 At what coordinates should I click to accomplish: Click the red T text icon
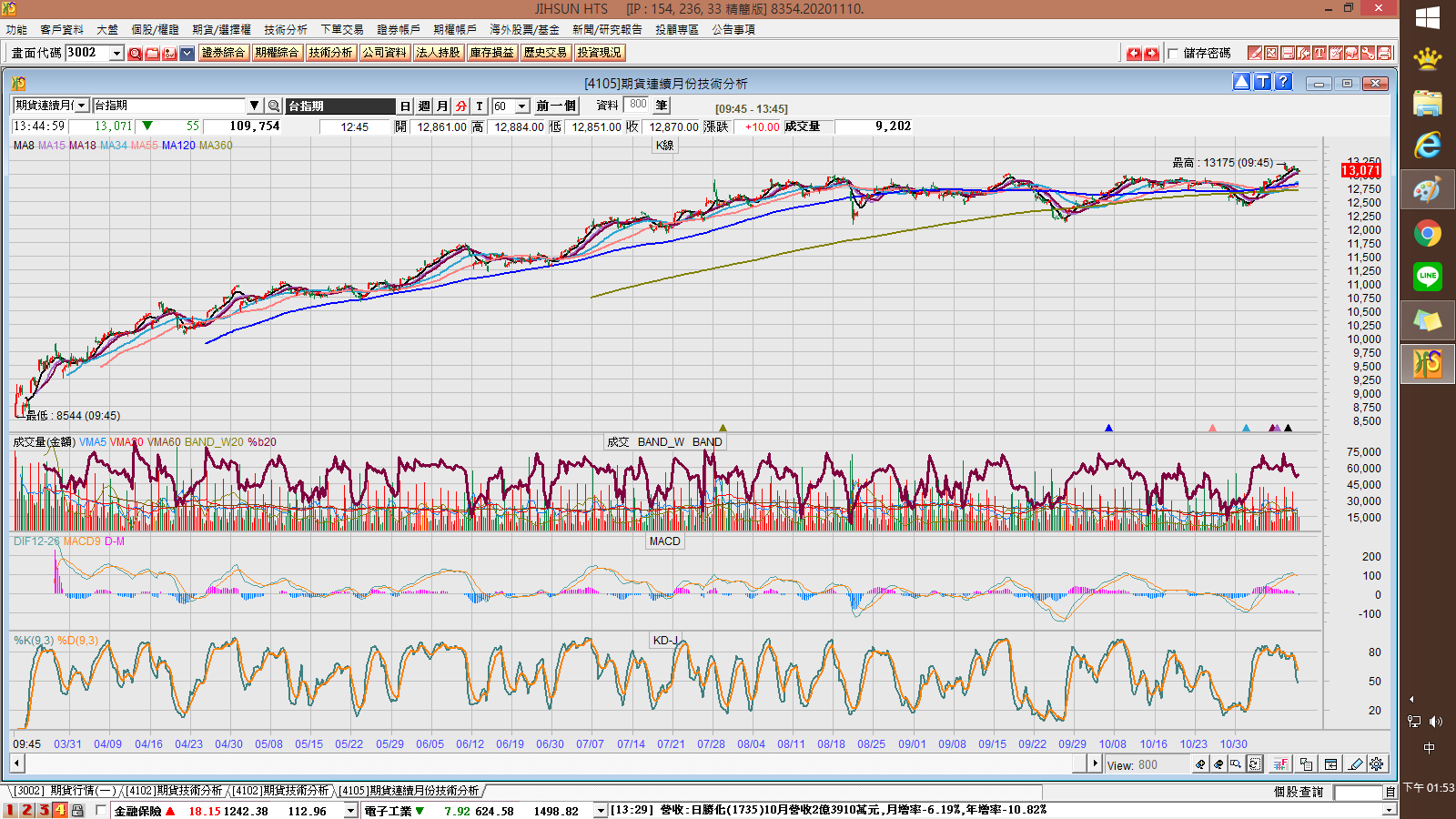(x=1319, y=53)
